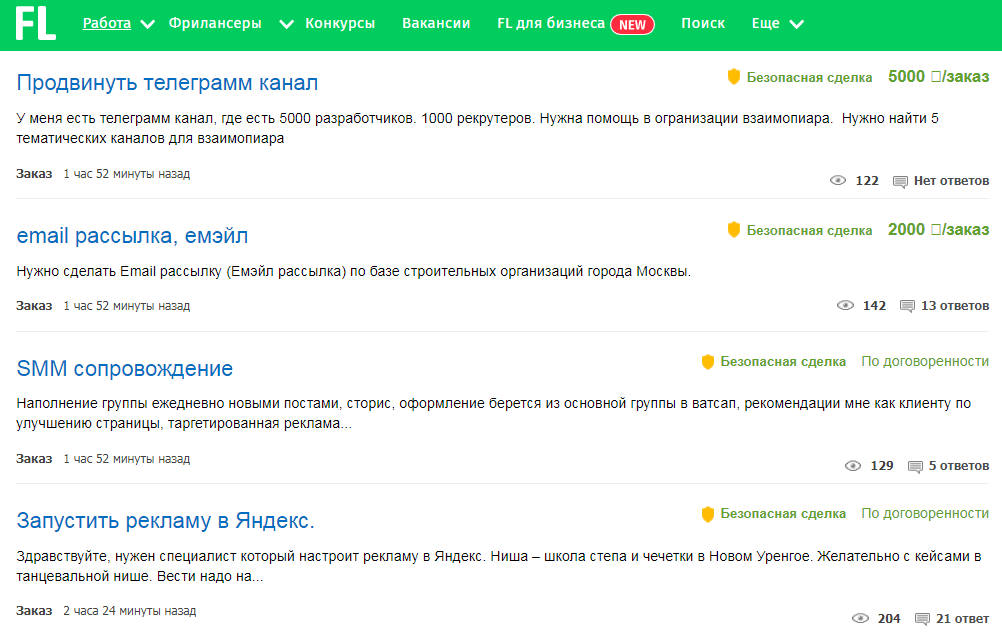The width and height of the screenshot is (1002, 633).
Task: Expand the Фрилансеры dropdown arrow
Action: pyautogui.click(x=286, y=24)
